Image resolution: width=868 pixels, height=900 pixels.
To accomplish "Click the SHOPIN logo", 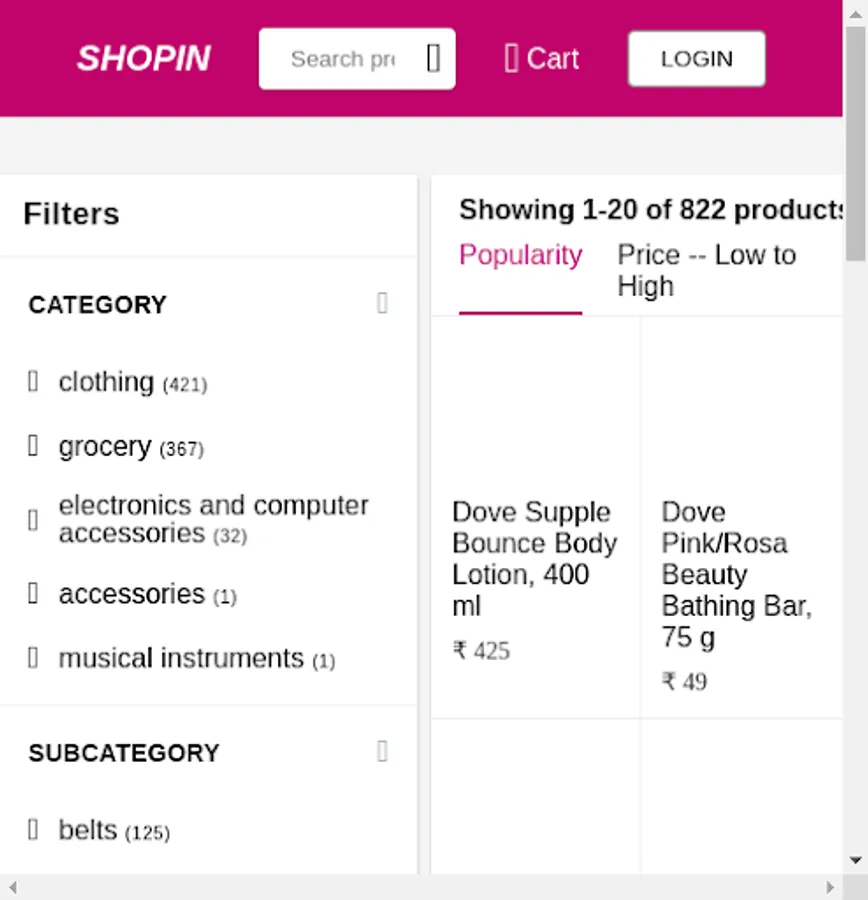I will click(x=144, y=59).
